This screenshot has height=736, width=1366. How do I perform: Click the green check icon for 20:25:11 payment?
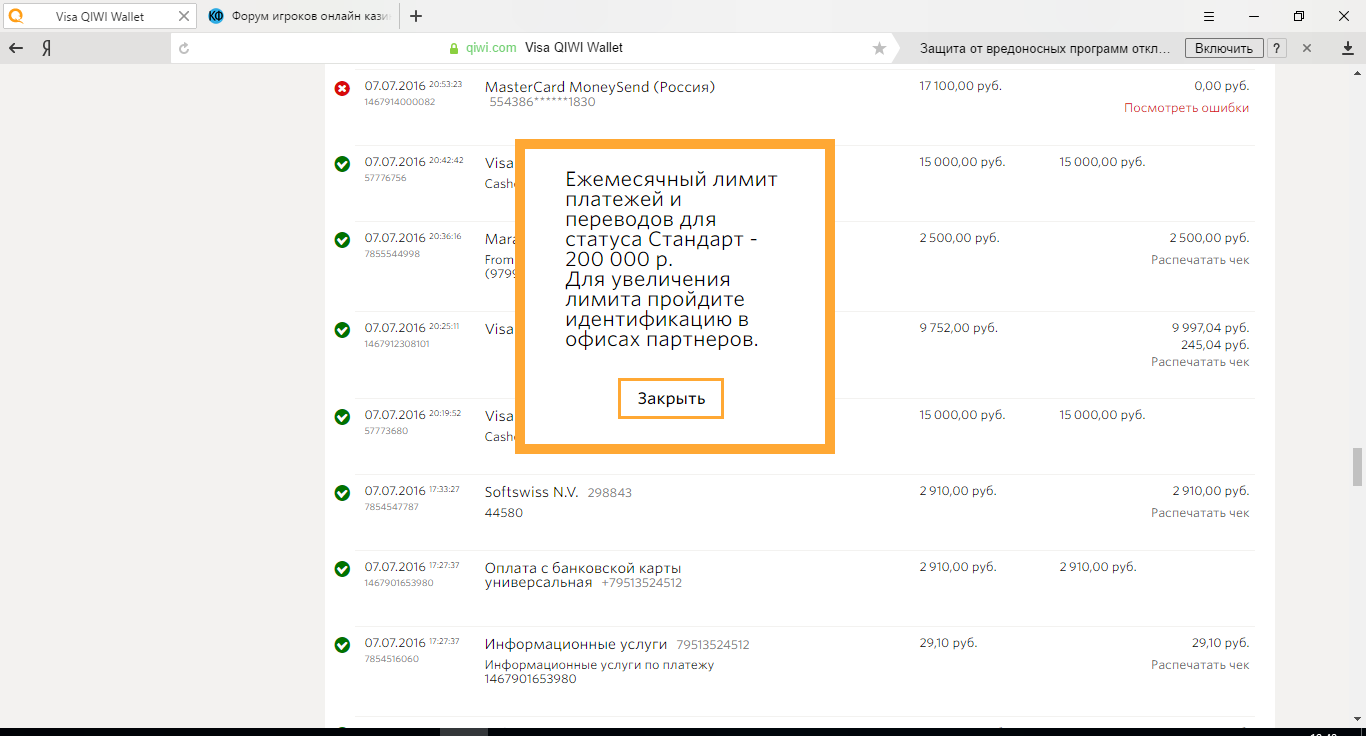[x=342, y=330]
